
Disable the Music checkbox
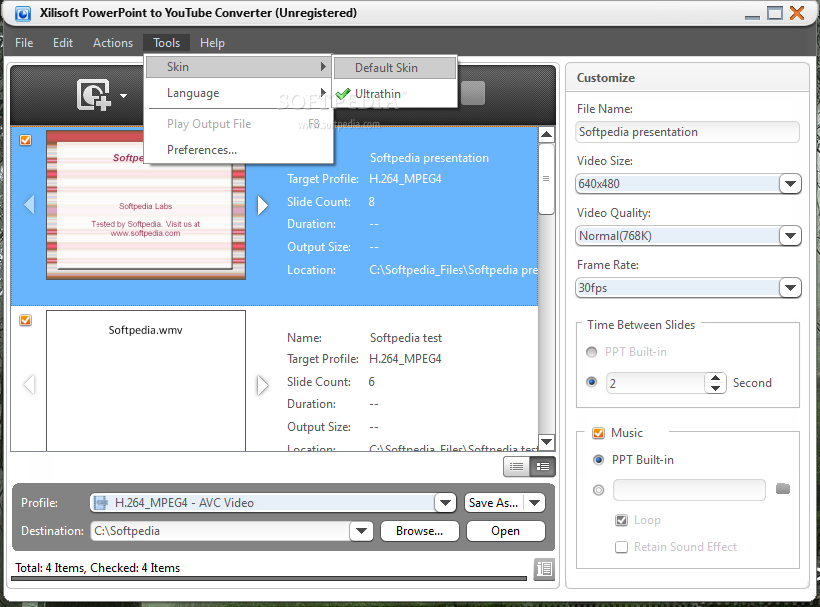[x=598, y=433]
